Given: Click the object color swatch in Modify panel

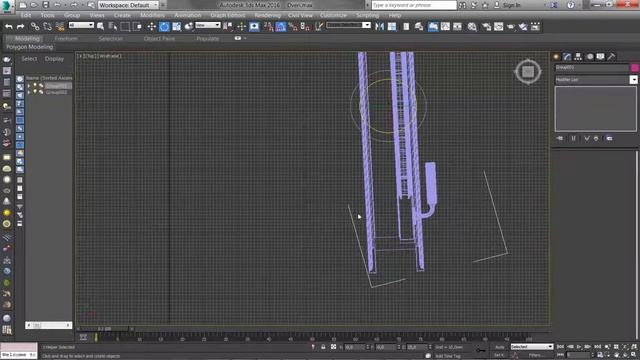Looking at the screenshot, I should coord(634,68).
